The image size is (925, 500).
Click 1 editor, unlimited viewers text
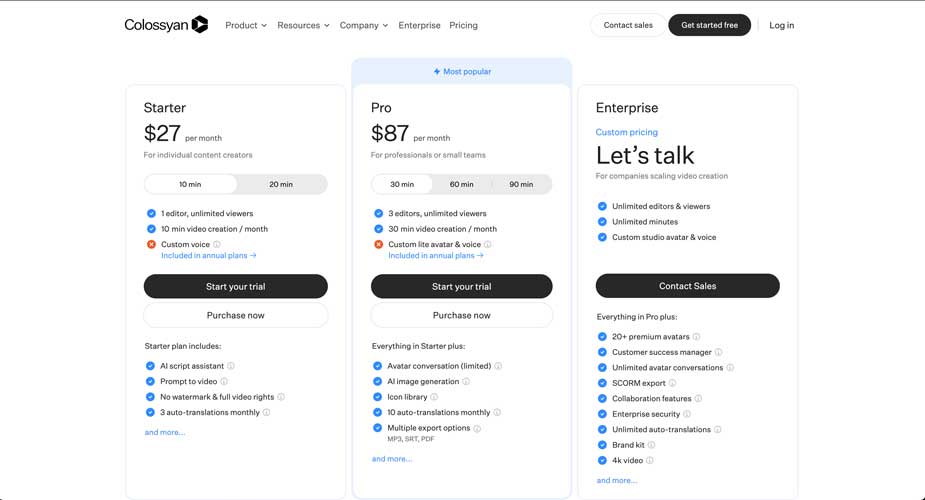click(207, 213)
